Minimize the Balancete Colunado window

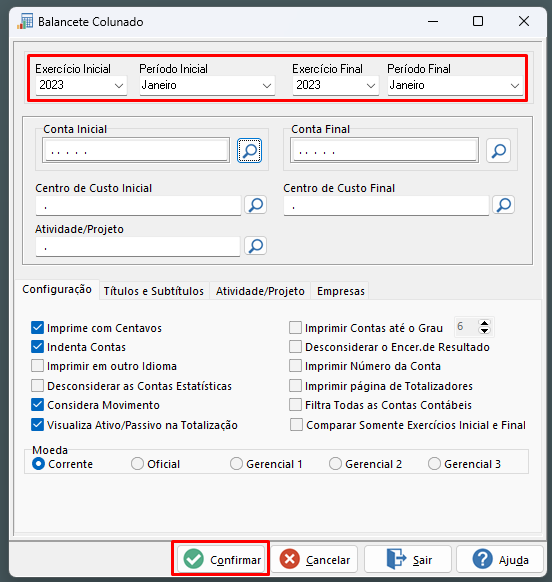click(433, 21)
